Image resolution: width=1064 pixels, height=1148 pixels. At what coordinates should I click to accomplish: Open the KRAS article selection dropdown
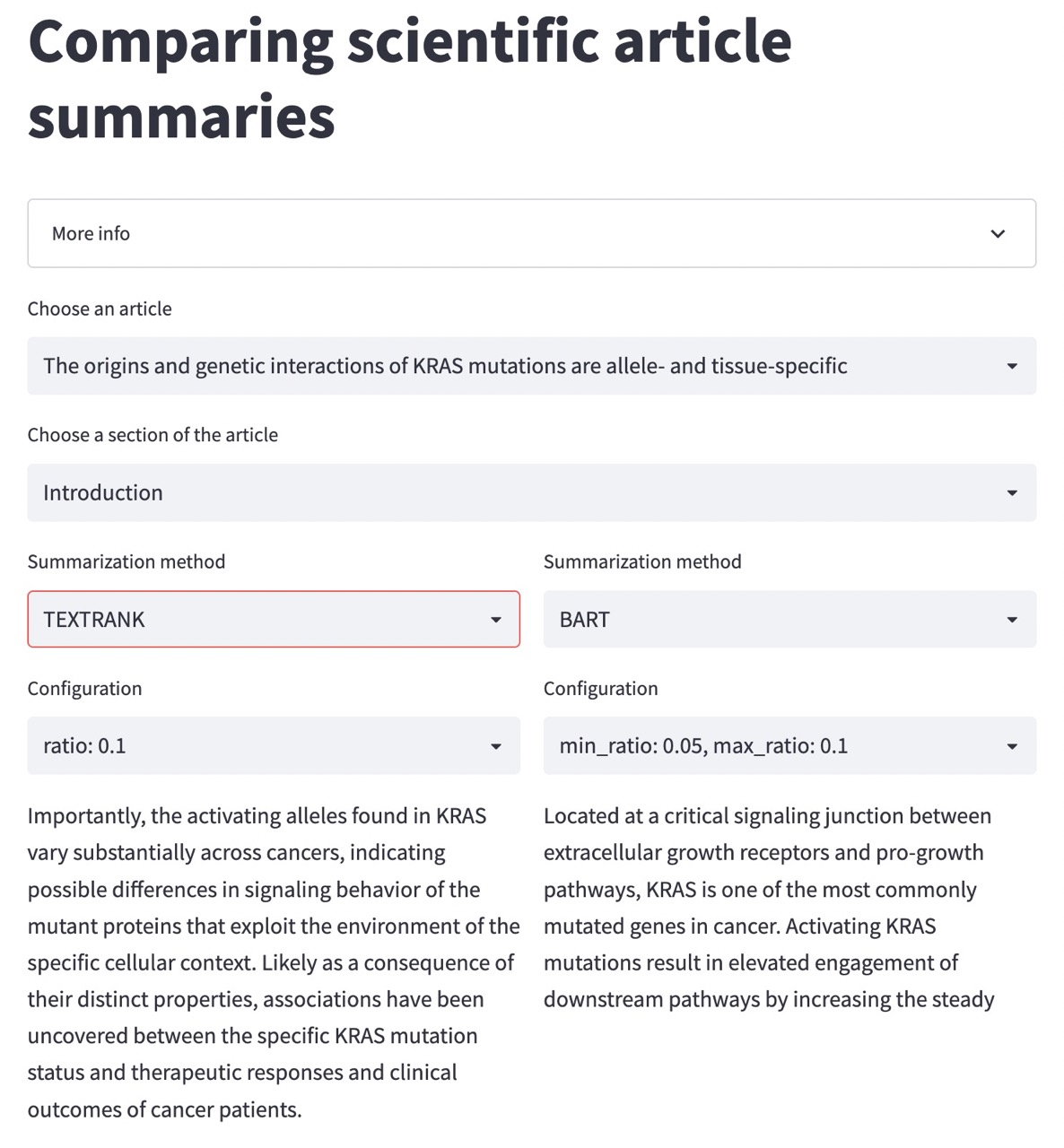[x=531, y=366]
